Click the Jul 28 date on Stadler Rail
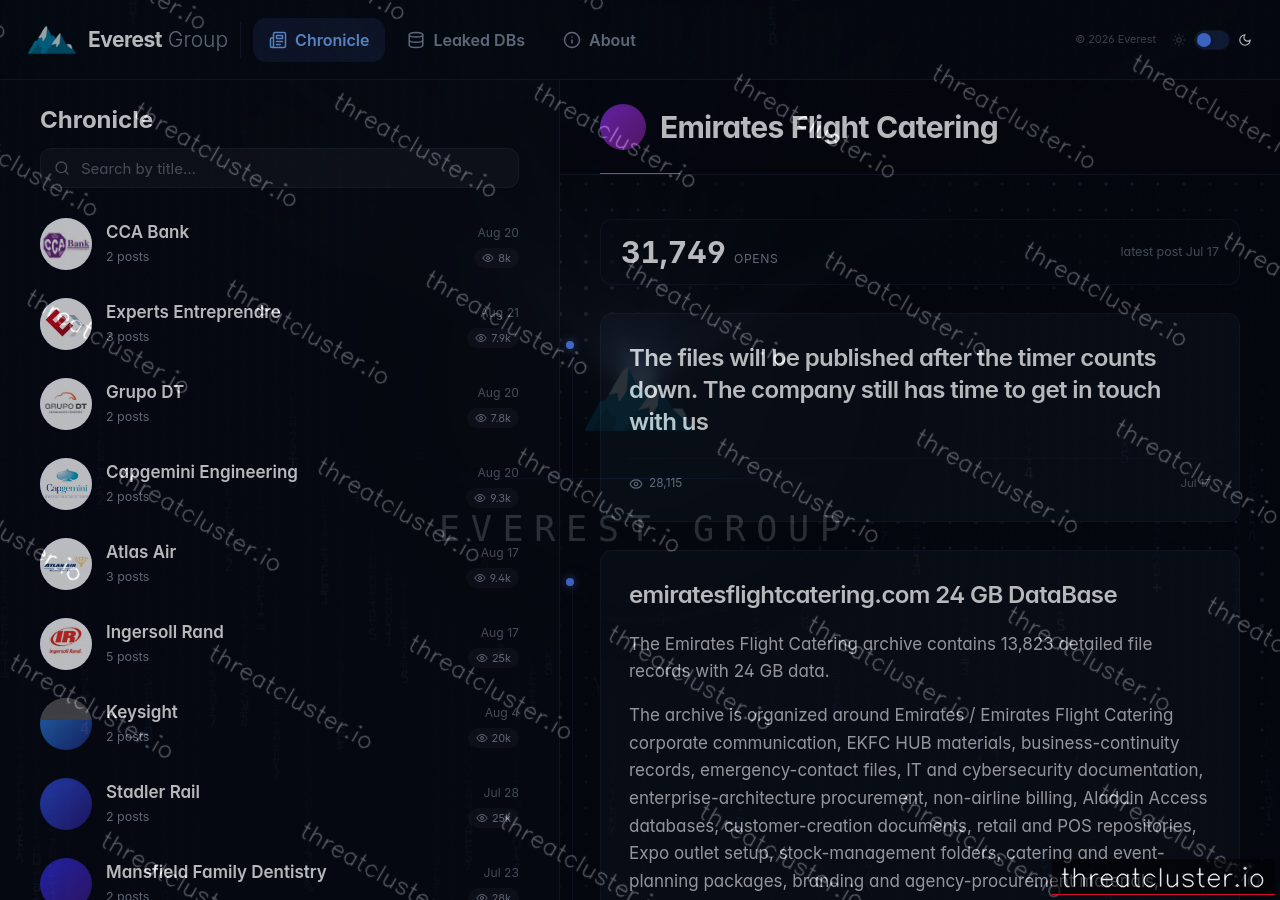The width and height of the screenshot is (1280, 900). point(501,793)
